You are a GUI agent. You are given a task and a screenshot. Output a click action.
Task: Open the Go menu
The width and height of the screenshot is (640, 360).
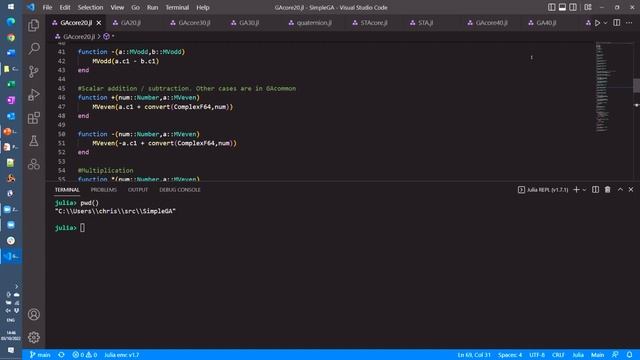136,7
